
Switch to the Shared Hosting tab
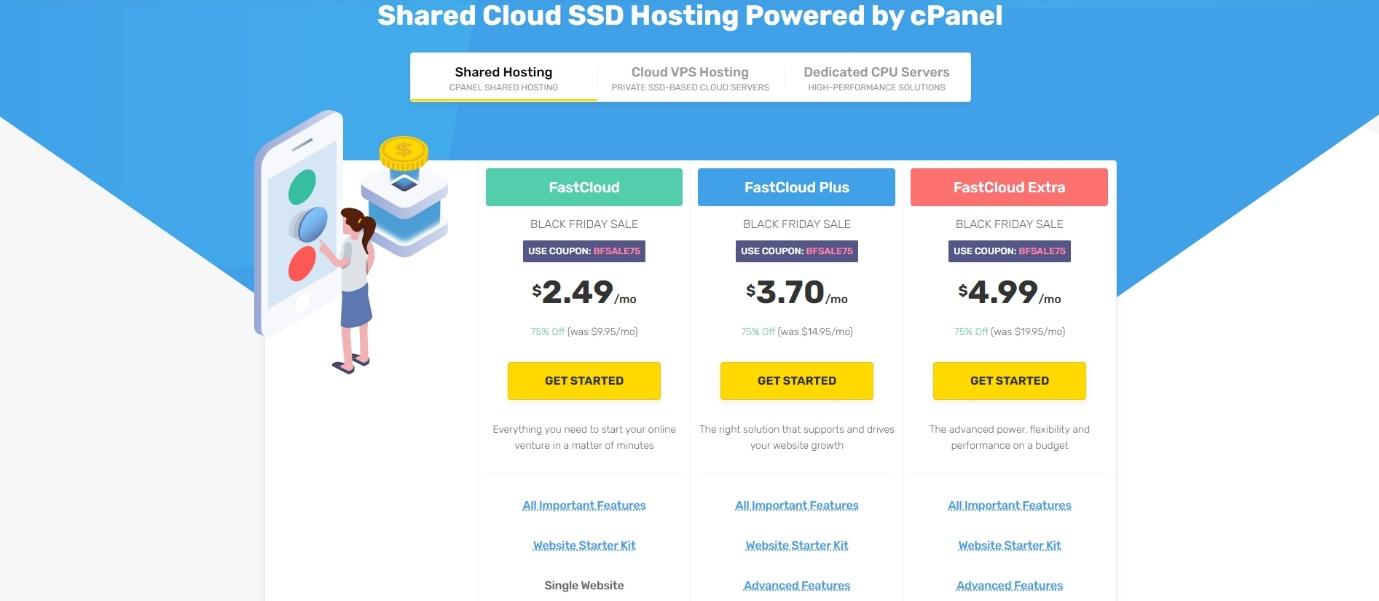(x=504, y=78)
